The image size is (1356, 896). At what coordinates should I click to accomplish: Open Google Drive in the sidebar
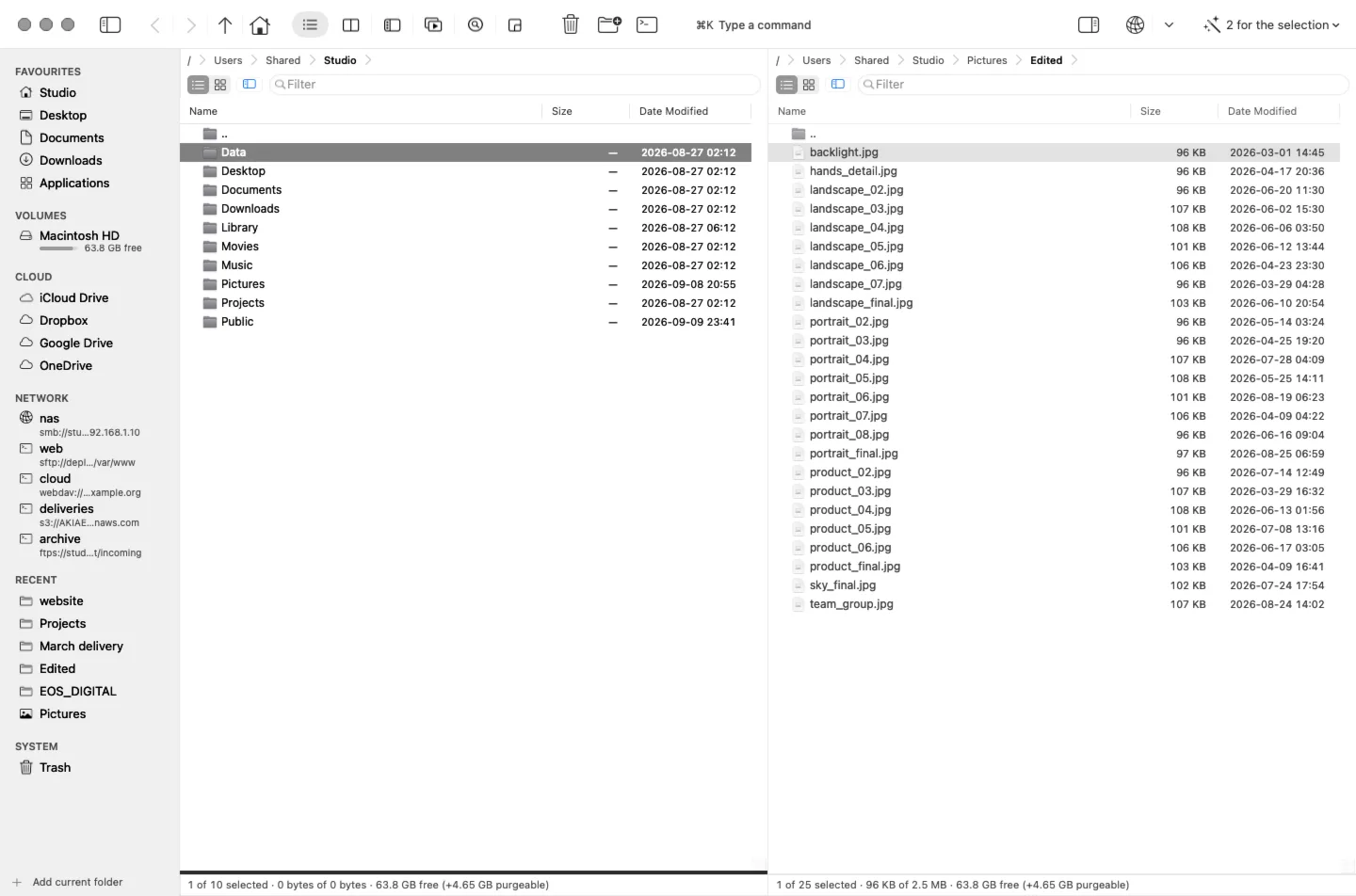76,343
